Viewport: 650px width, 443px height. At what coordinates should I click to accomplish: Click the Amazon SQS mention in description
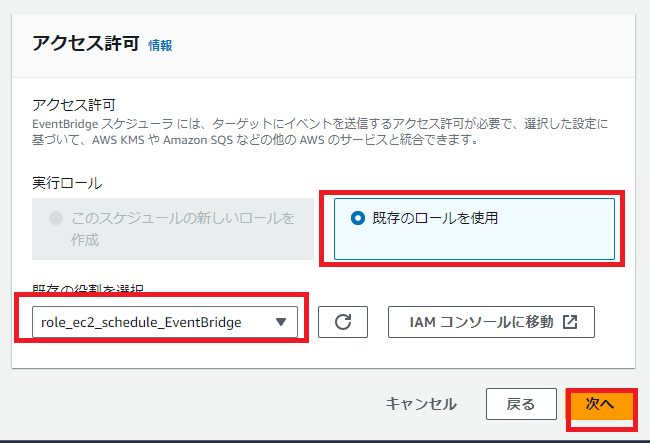click(x=204, y=140)
